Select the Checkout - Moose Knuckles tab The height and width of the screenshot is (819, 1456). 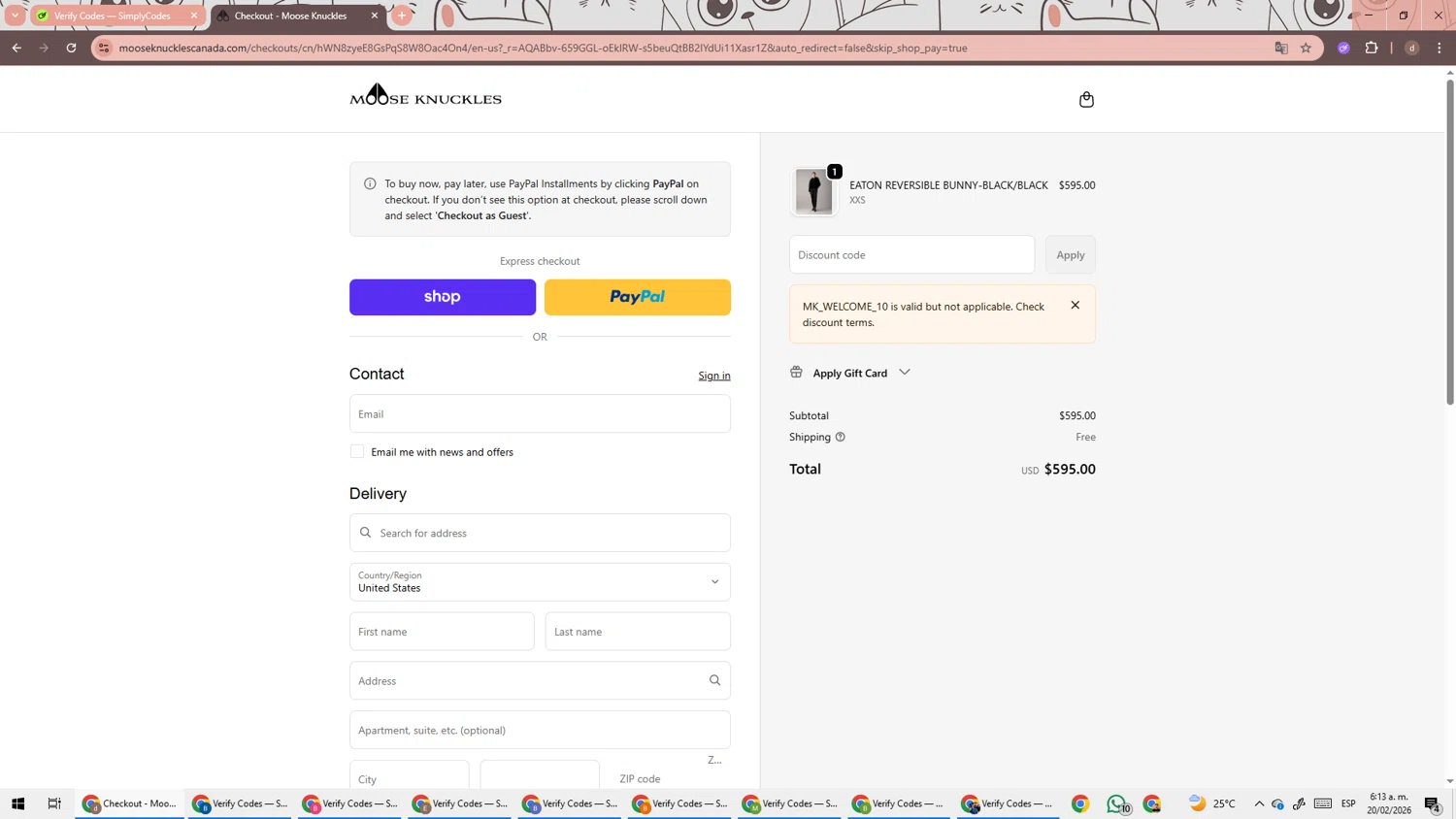(x=290, y=16)
